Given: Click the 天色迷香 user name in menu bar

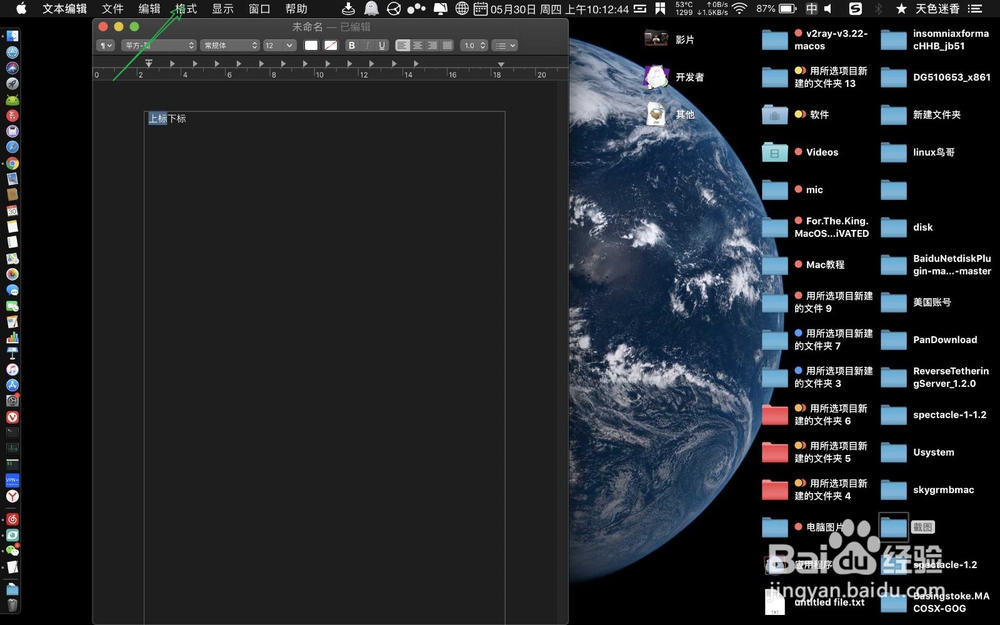Looking at the screenshot, I should [938, 8].
